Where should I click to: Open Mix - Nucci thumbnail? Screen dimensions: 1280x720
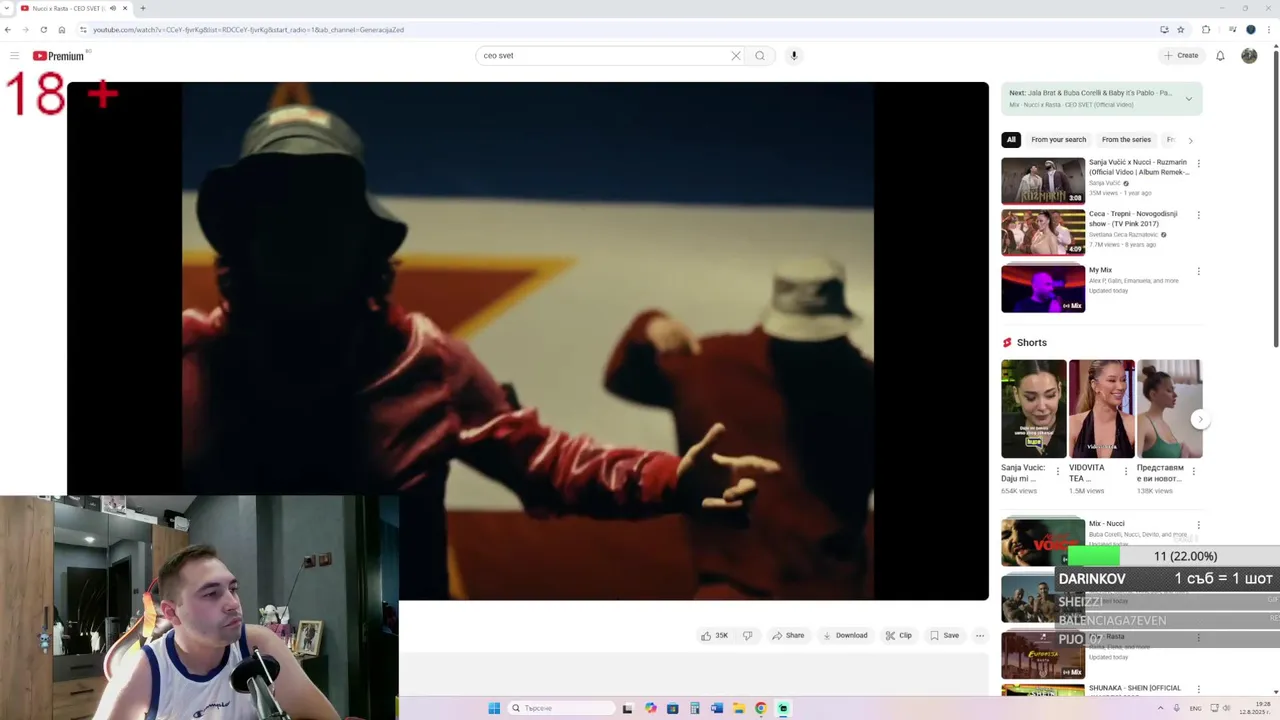1043,542
